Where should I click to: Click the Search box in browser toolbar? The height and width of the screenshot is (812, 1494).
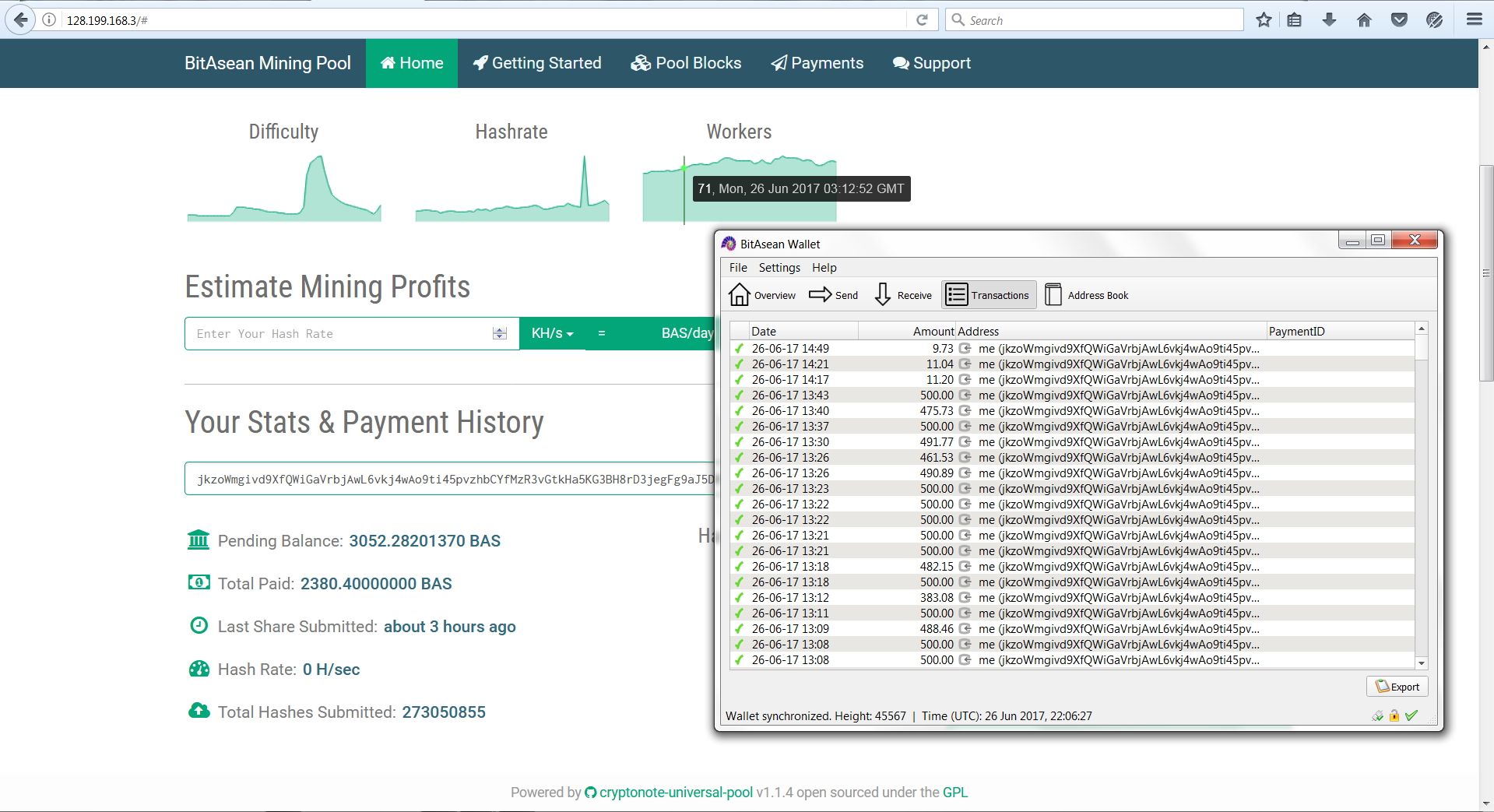click(1095, 20)
